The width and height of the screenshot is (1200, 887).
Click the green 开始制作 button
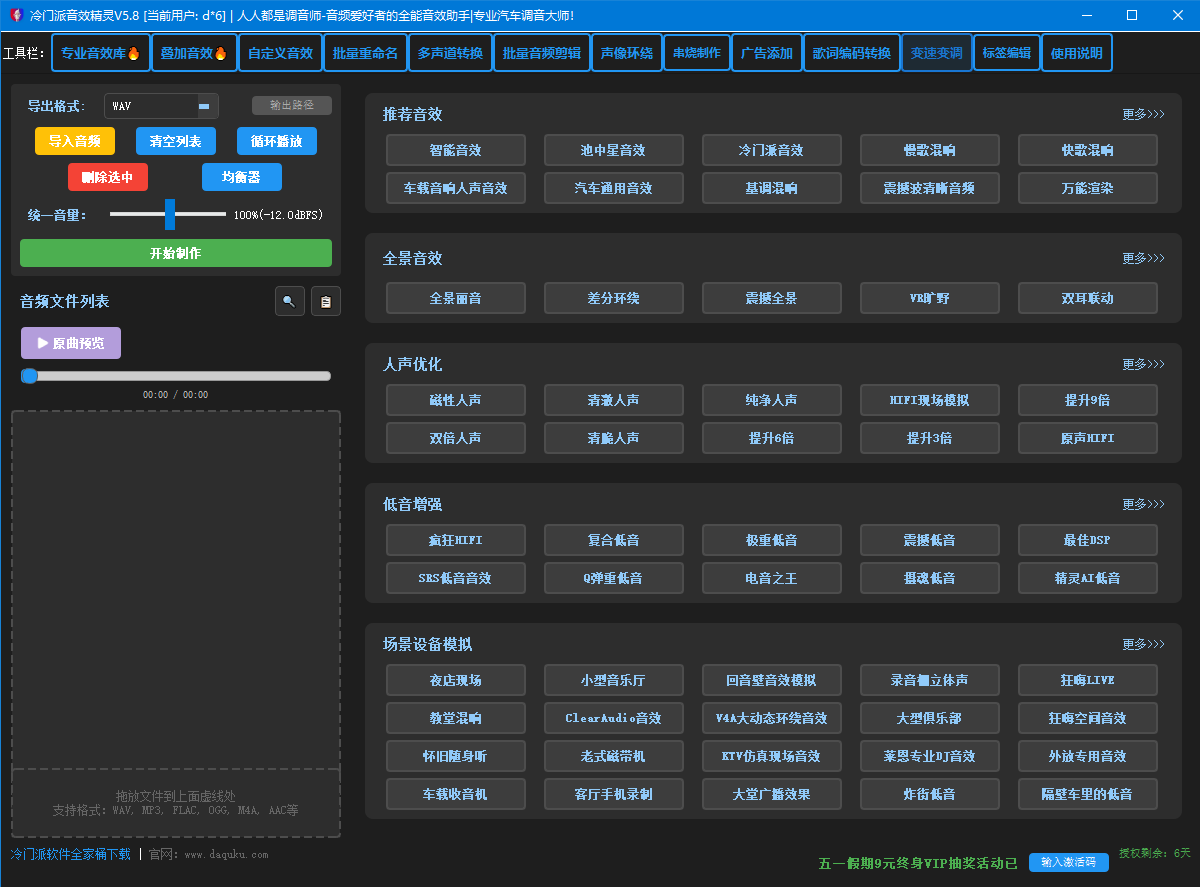pos(176,253)
